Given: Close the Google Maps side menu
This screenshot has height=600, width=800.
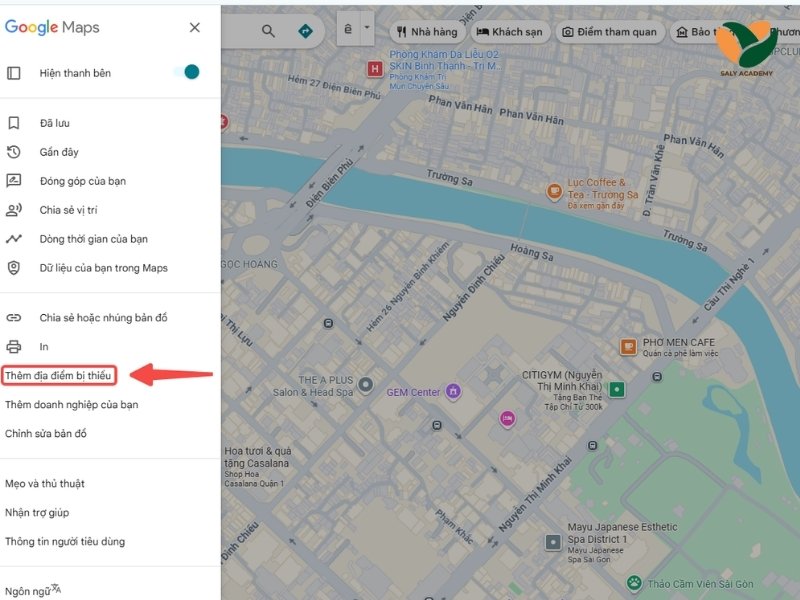Looking at the screenshot, I should tap(195, 28).
